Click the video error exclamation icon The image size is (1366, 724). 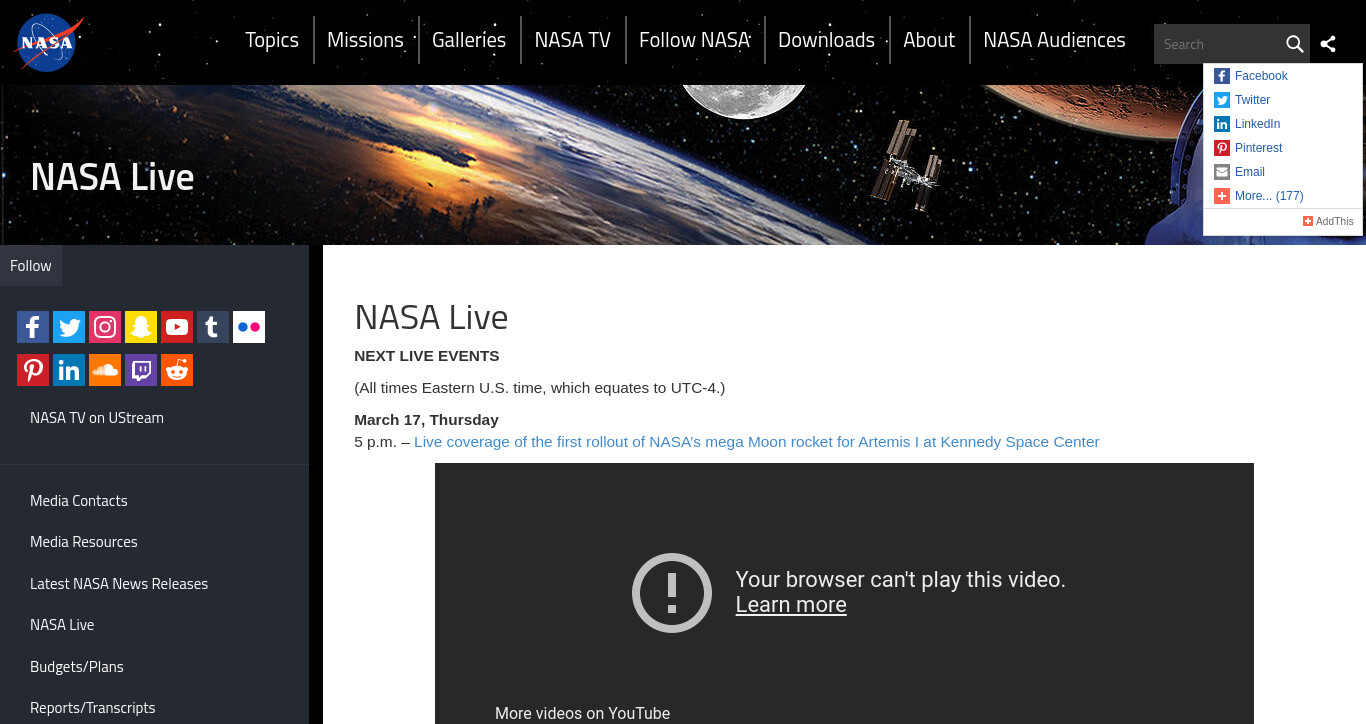pos(672,592)
